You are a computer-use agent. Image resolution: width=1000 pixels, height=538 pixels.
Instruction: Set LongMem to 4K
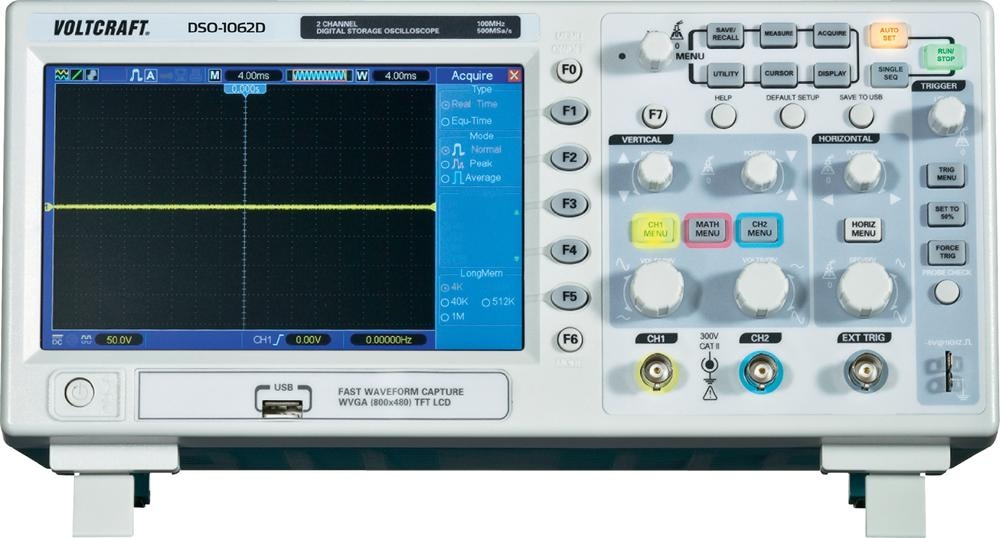(x=452, y=287)
